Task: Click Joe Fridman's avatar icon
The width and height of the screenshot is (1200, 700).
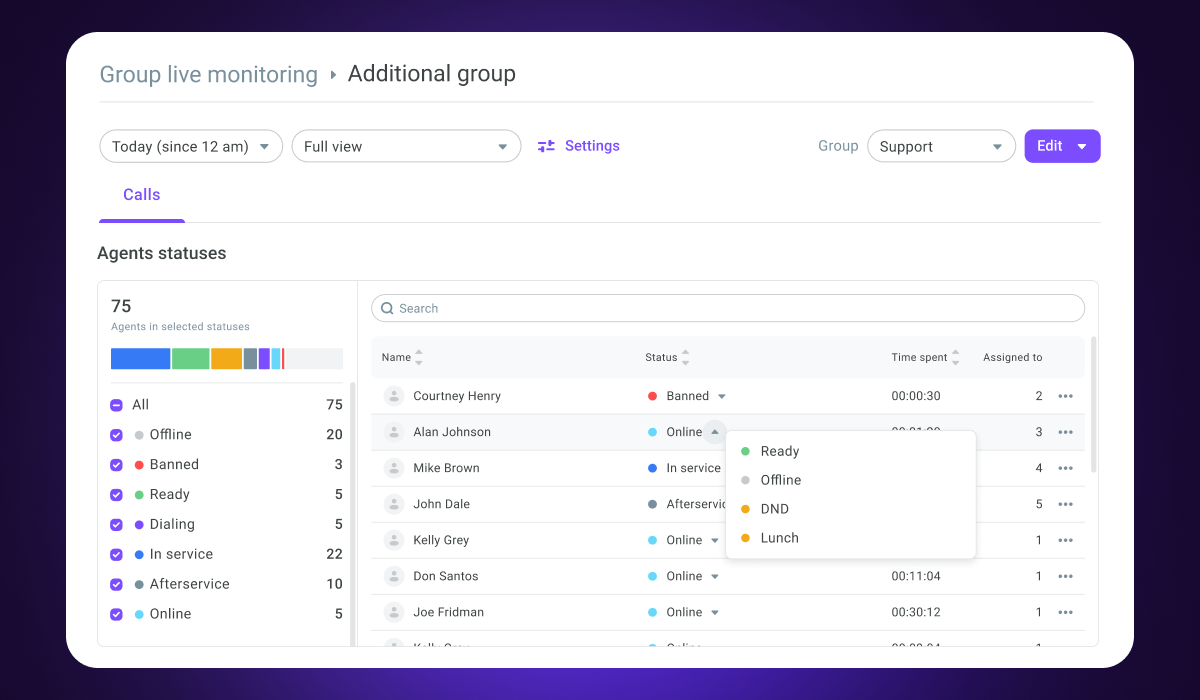Action: [394, 612]
